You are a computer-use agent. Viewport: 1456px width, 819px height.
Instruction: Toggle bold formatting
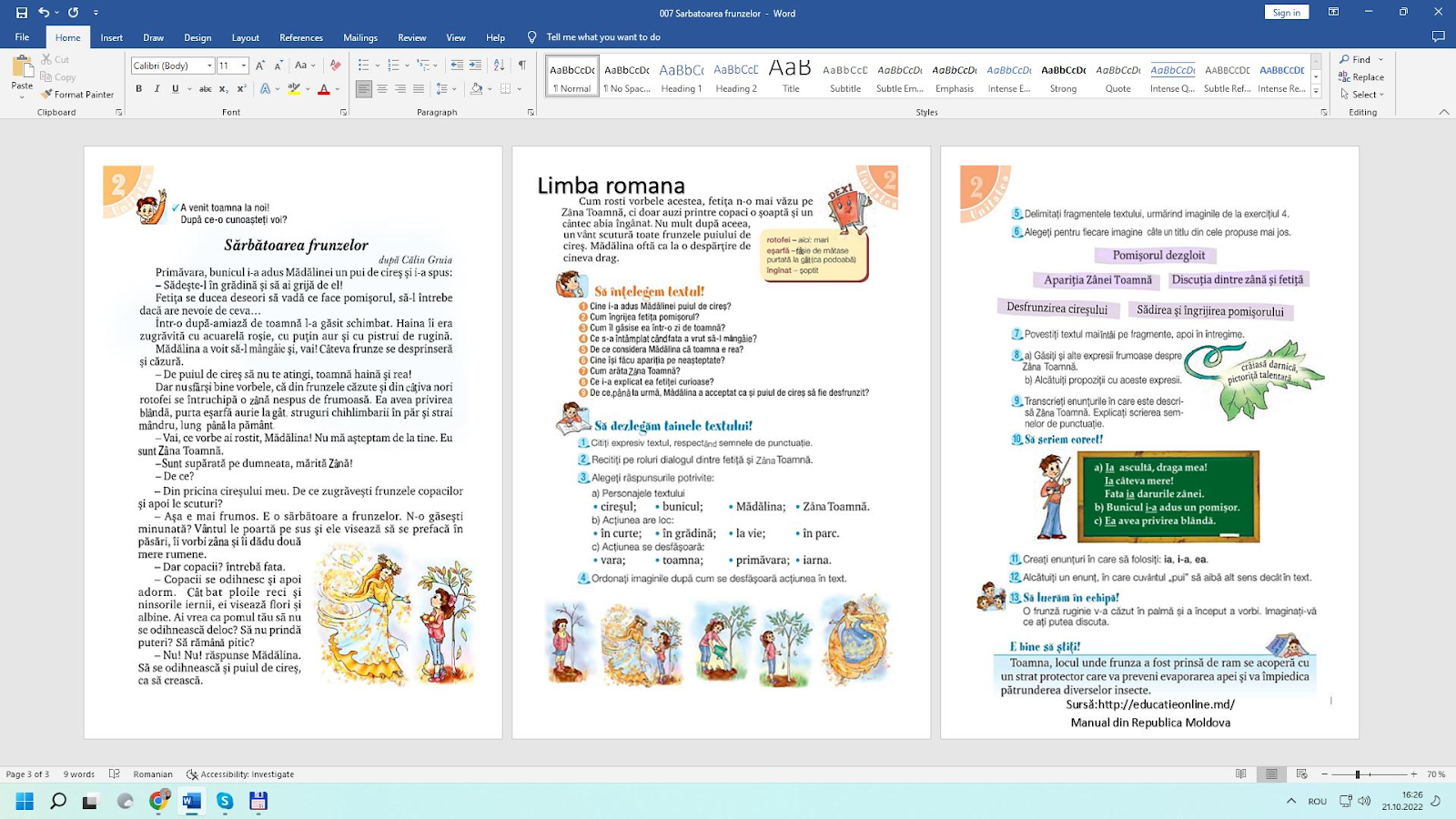pyautogui.click(x=139, y=89)
